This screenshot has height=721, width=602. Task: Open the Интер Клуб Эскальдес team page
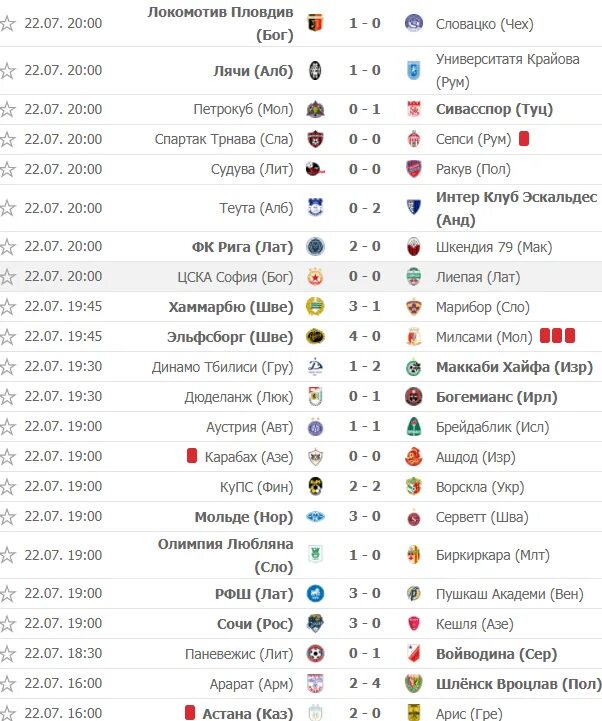pos(516,208)
